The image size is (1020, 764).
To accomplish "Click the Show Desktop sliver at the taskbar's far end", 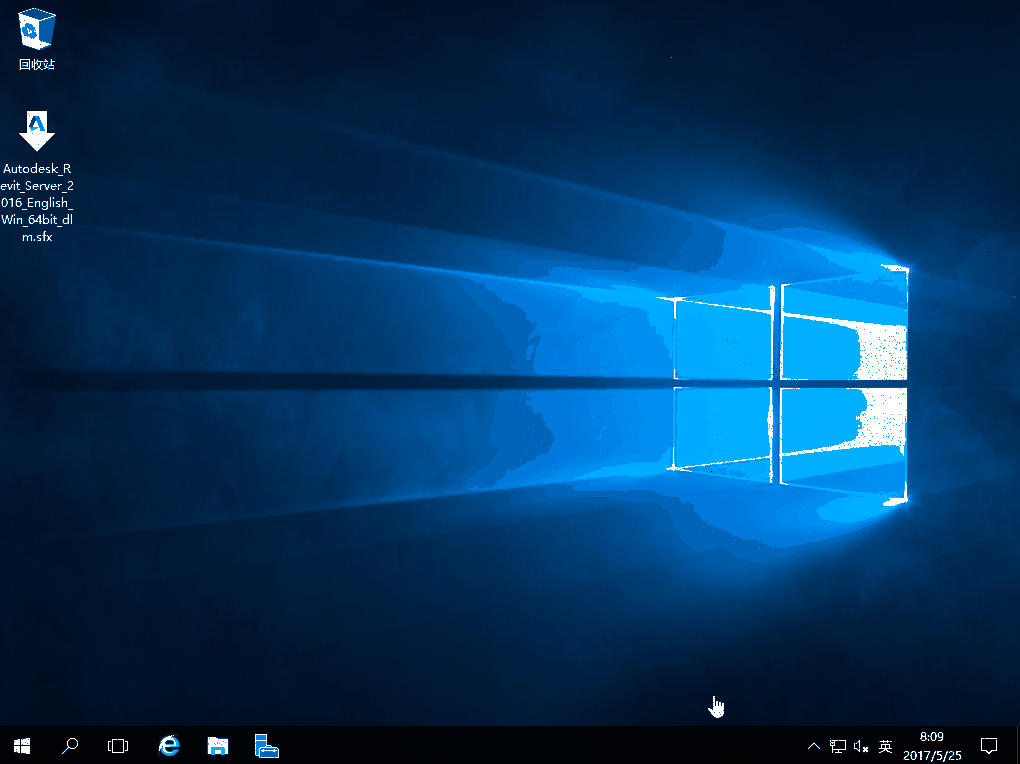I will (1017, 745).
